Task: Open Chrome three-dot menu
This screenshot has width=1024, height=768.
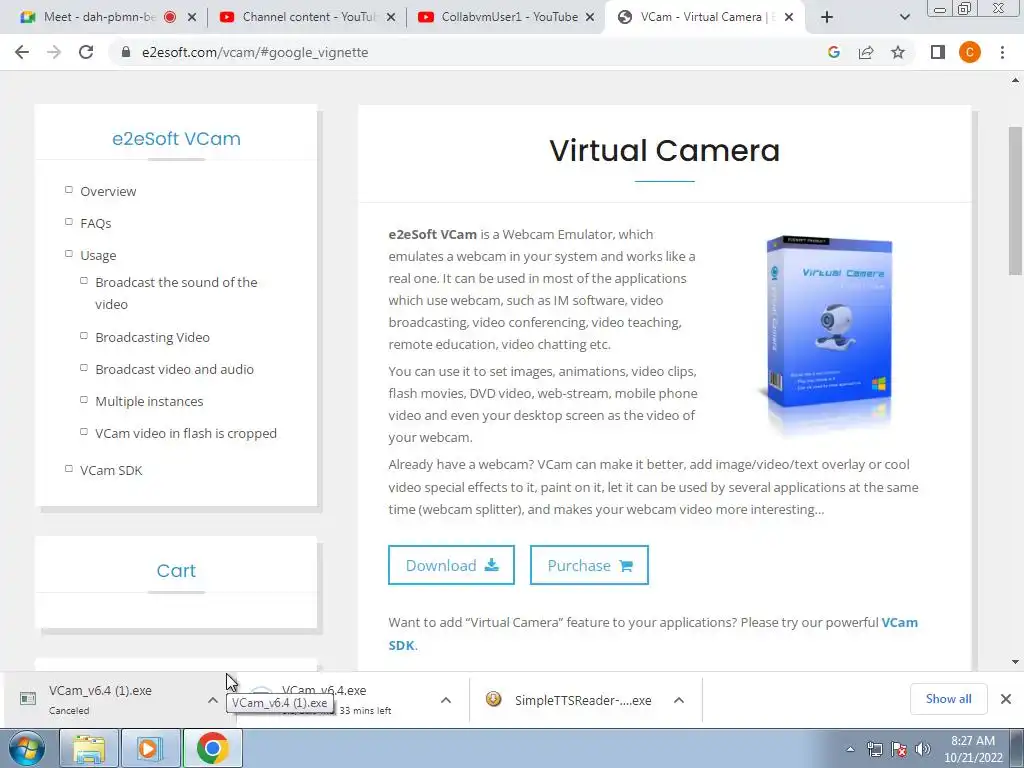Action: (1002, 52)
